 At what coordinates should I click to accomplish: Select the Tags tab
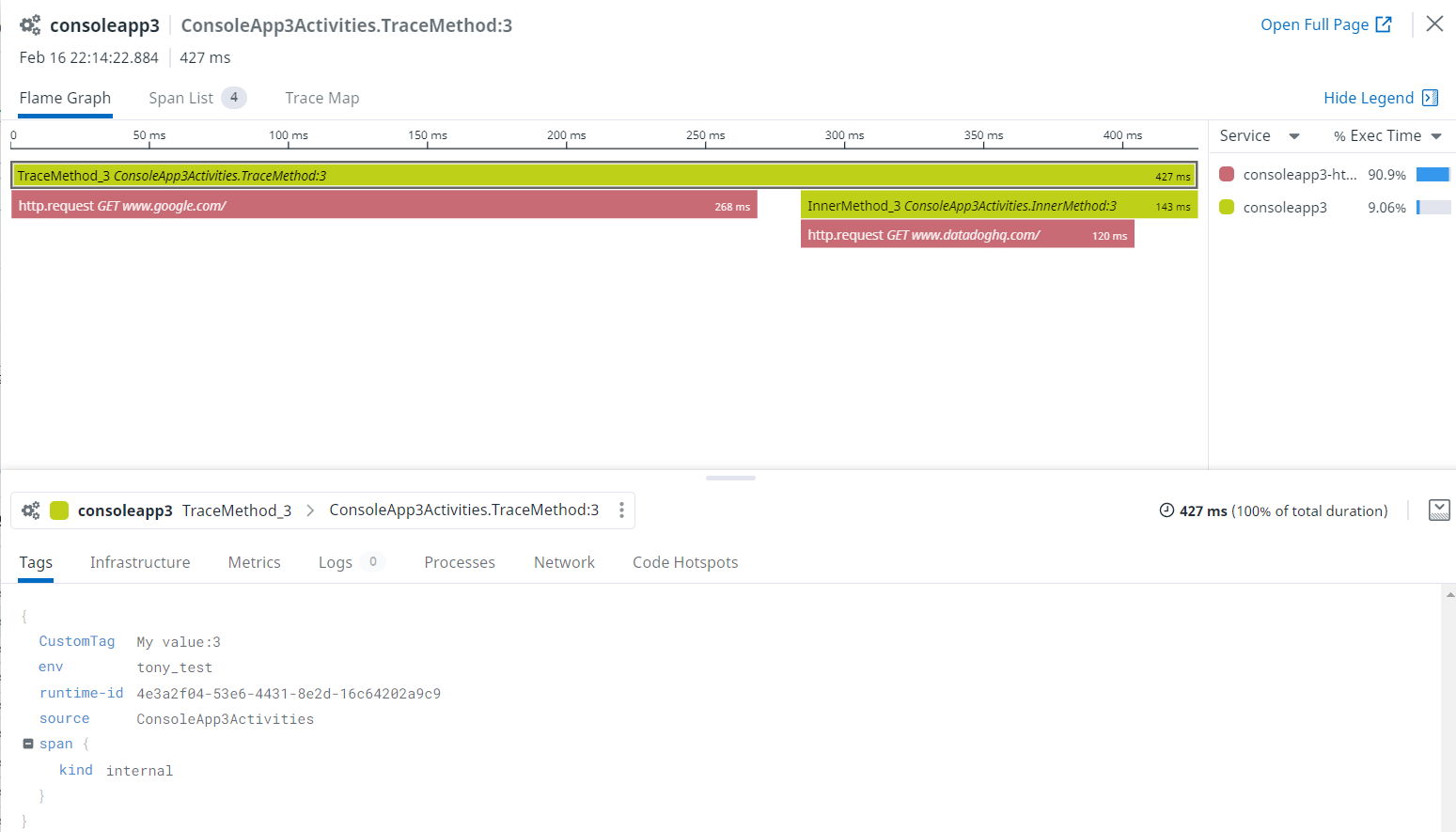(x=36, y=562)
